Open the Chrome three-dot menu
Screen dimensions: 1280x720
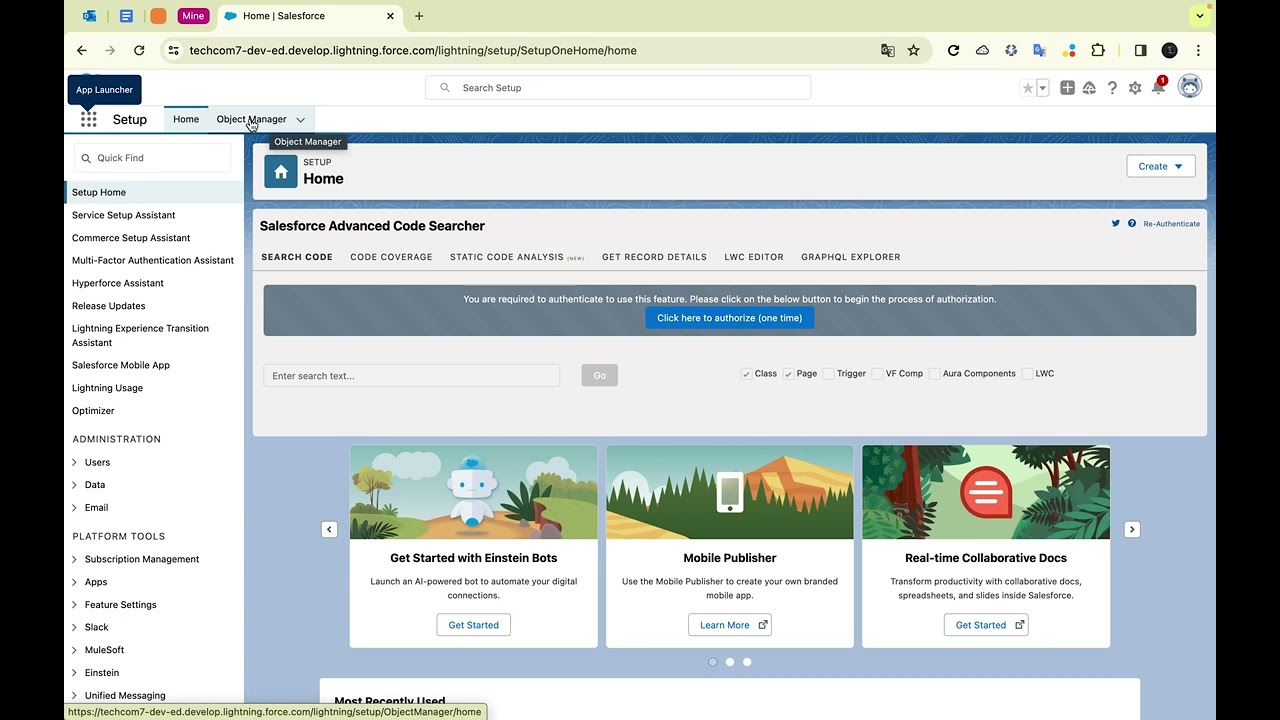1198,50
